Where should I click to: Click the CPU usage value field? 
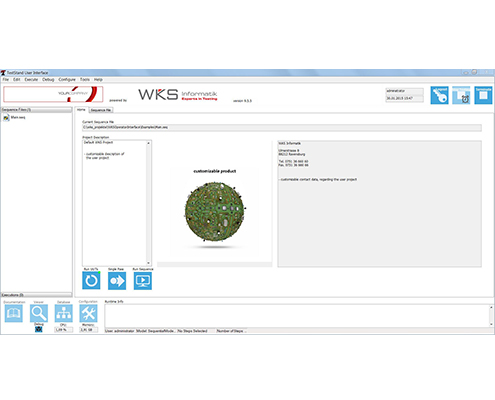63,330
